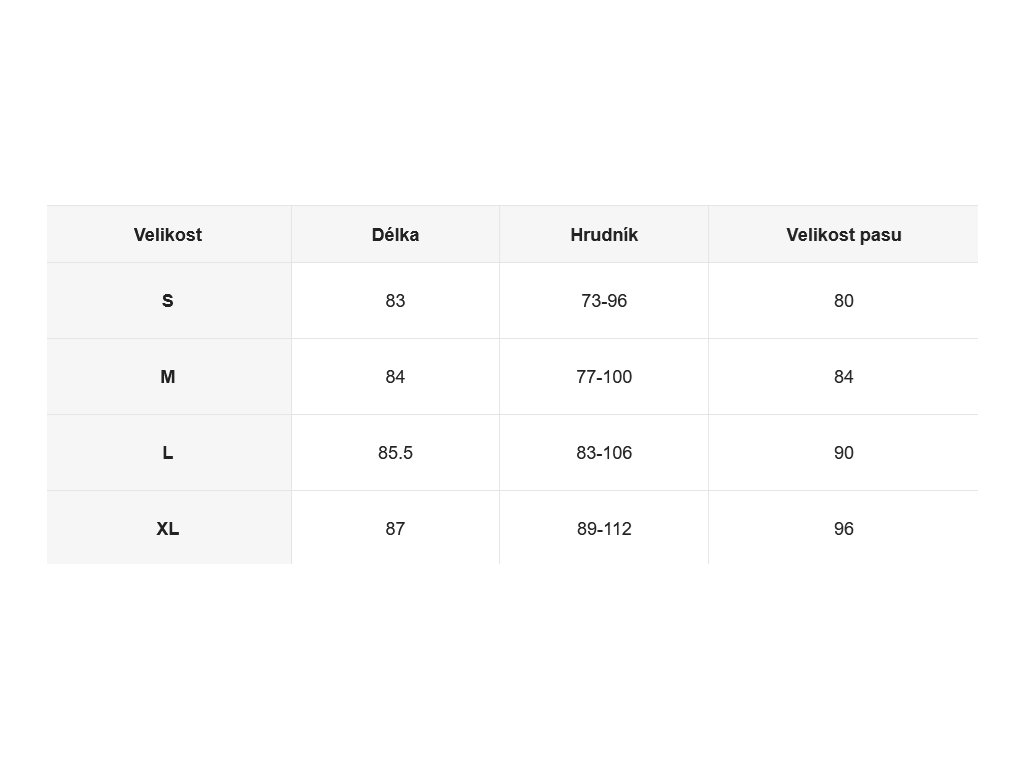Viewport: 1024px width, 768px height.
Task: Click waist value 96 for size XL
Action: 844,529
